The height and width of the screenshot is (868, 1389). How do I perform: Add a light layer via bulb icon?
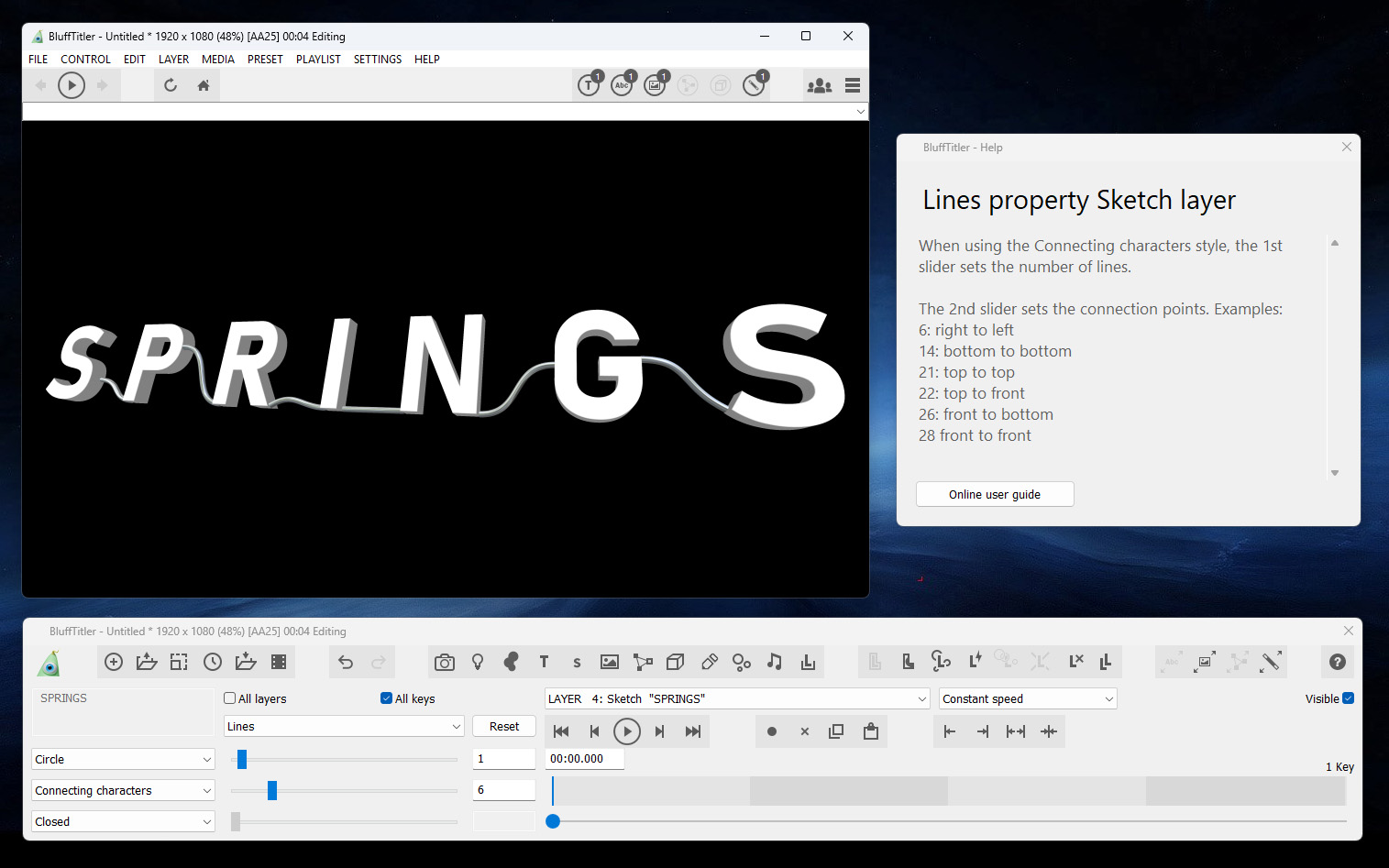click(478, 662)
